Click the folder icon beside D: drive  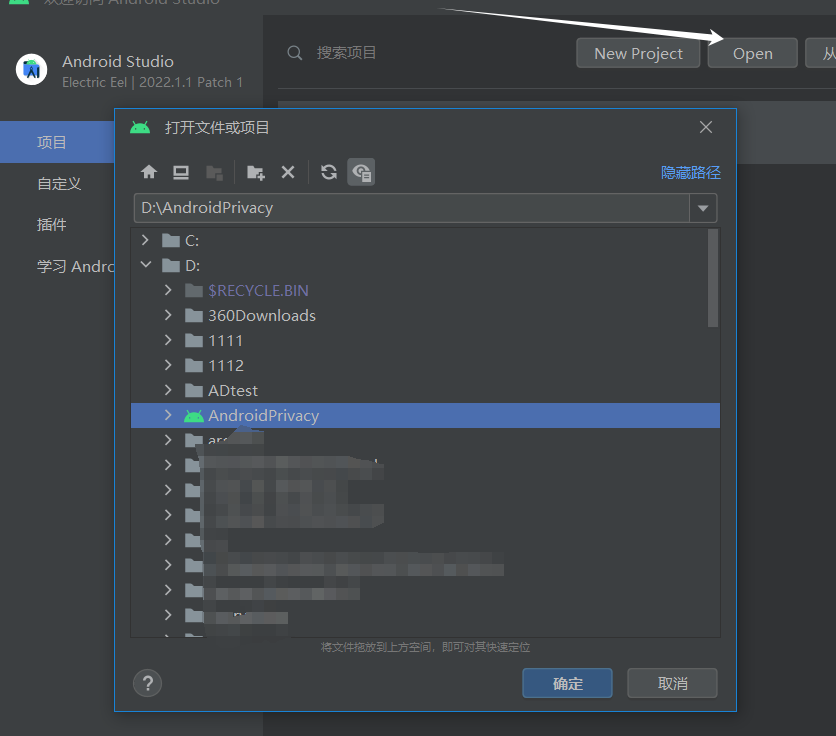point(171,266)
